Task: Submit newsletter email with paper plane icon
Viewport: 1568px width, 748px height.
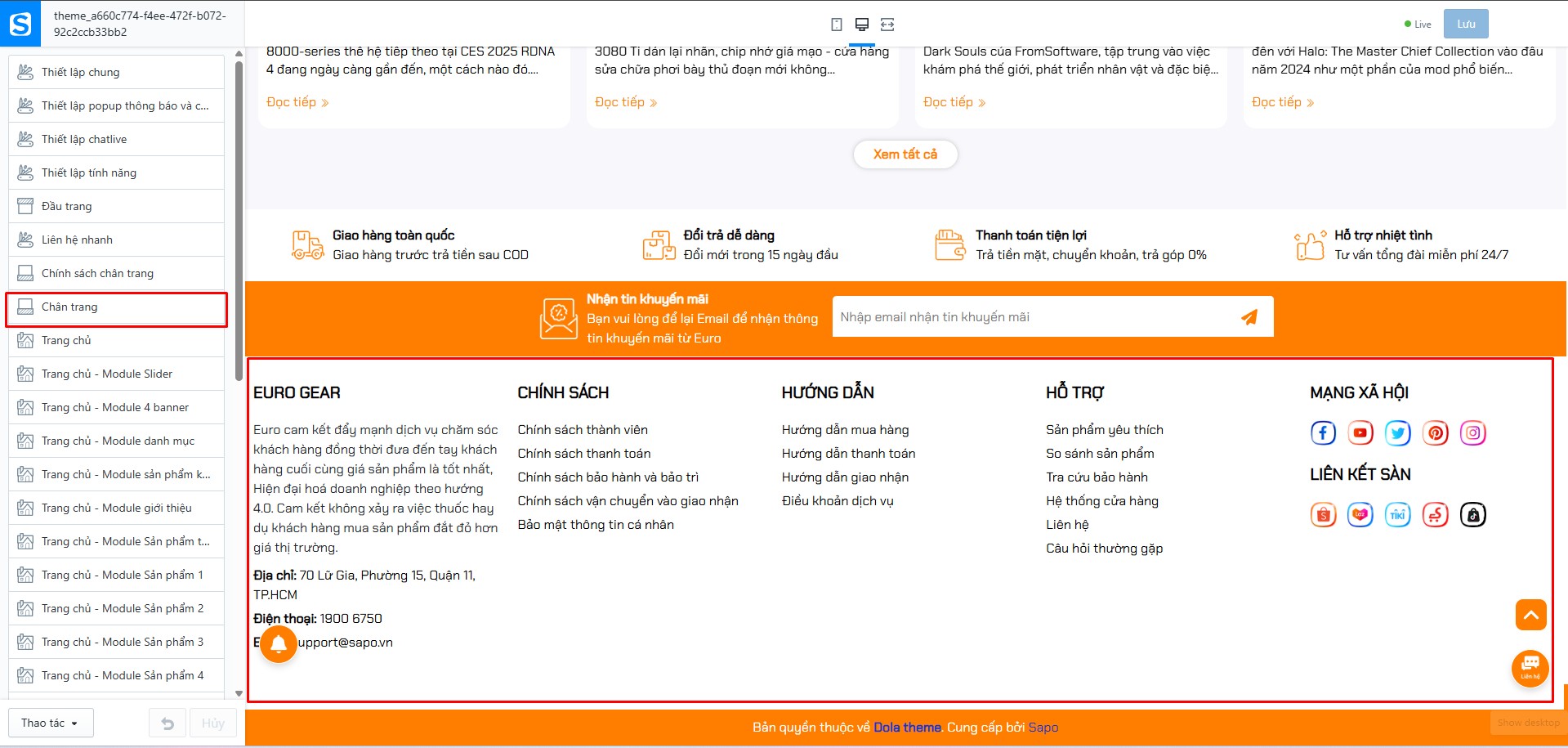Action: click(1249, 317)
